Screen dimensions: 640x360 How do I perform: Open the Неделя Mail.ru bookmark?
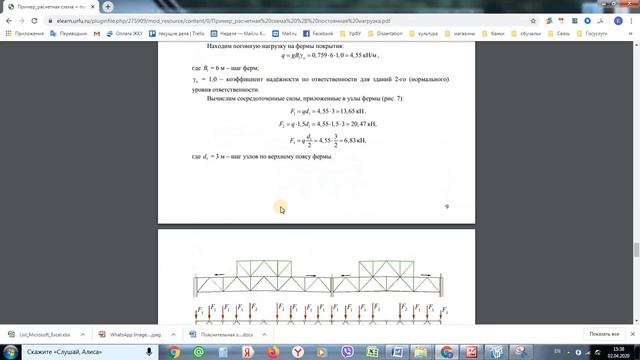[238, 33]
